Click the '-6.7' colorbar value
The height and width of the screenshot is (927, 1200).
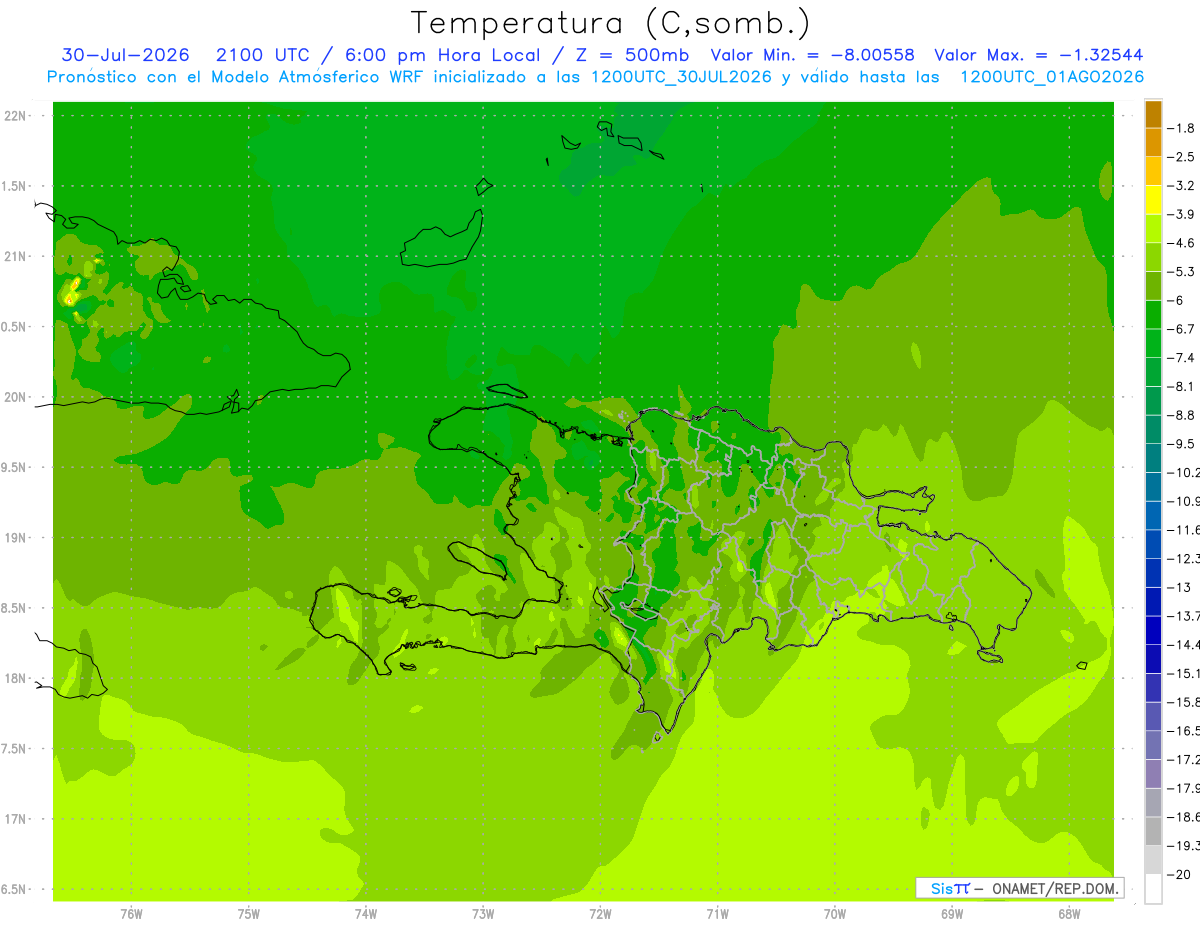pyautogui.click(x=1180, y=329)
